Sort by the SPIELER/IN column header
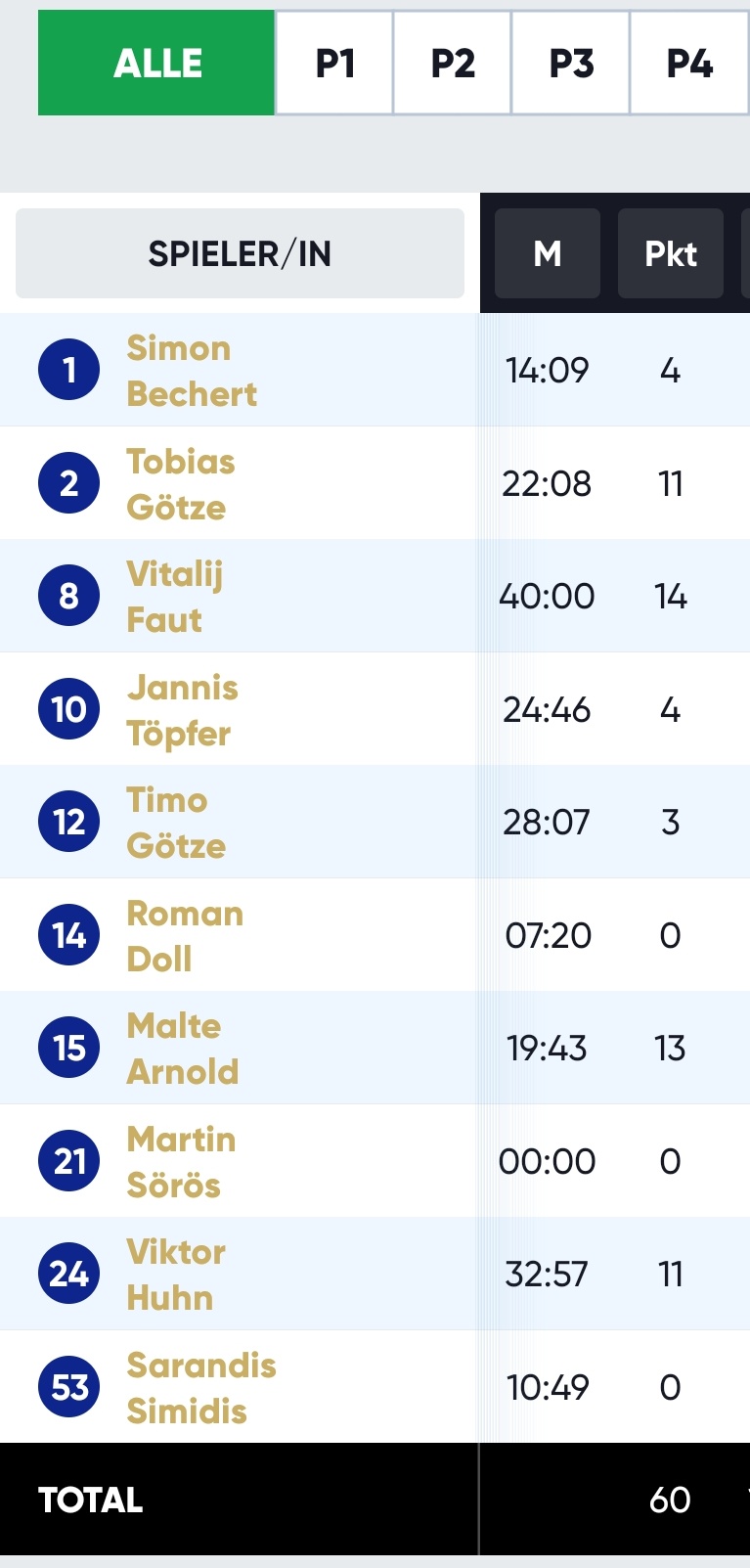The width and height of the screenshot is (750, 1568). [240, 253]
